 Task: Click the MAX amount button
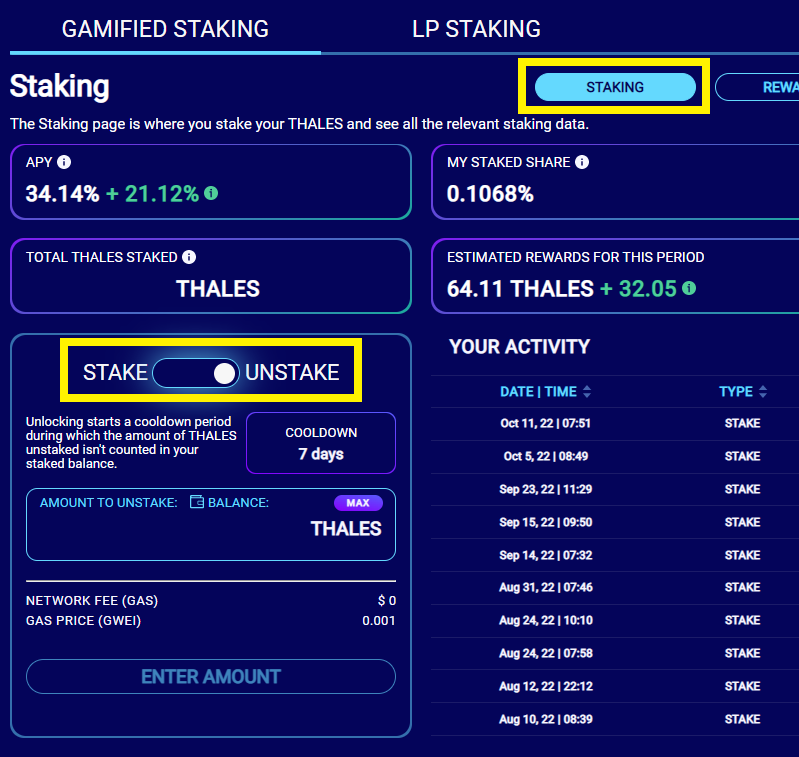point(358,503)
